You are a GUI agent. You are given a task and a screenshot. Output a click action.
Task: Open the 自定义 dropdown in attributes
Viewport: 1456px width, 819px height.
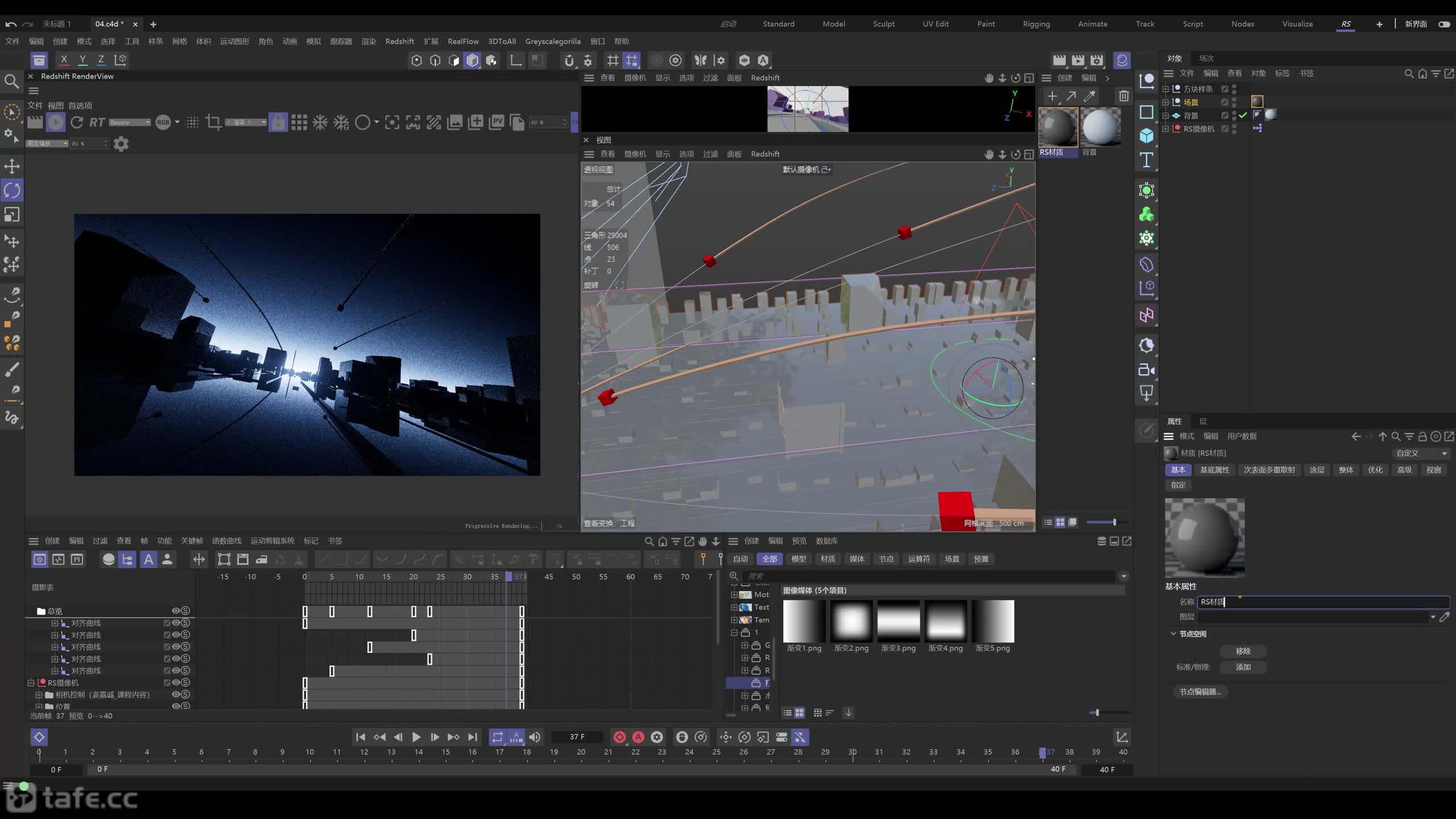[x=1421, y=453]
